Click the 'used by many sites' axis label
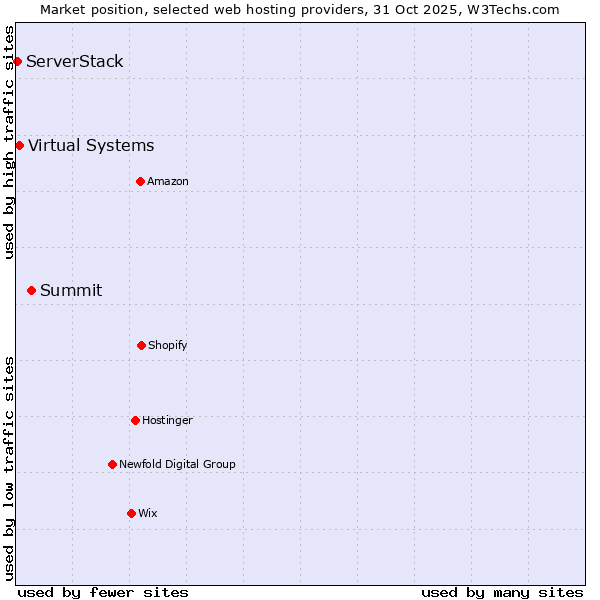This screenshot has width=600, height=600. 502,592
